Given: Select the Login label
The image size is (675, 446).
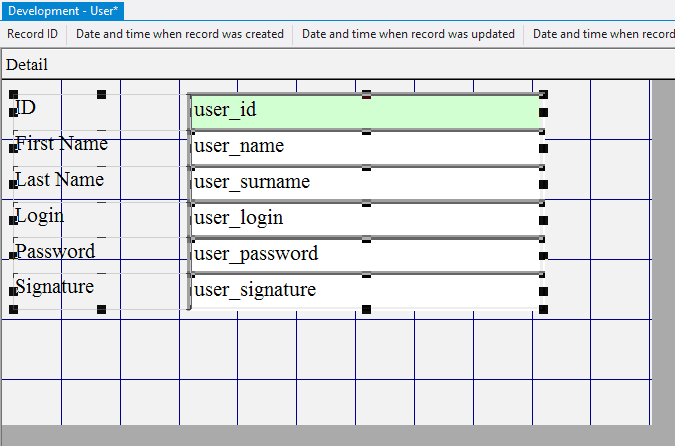Looking at the screenshot, I should (x=40, y=216).
